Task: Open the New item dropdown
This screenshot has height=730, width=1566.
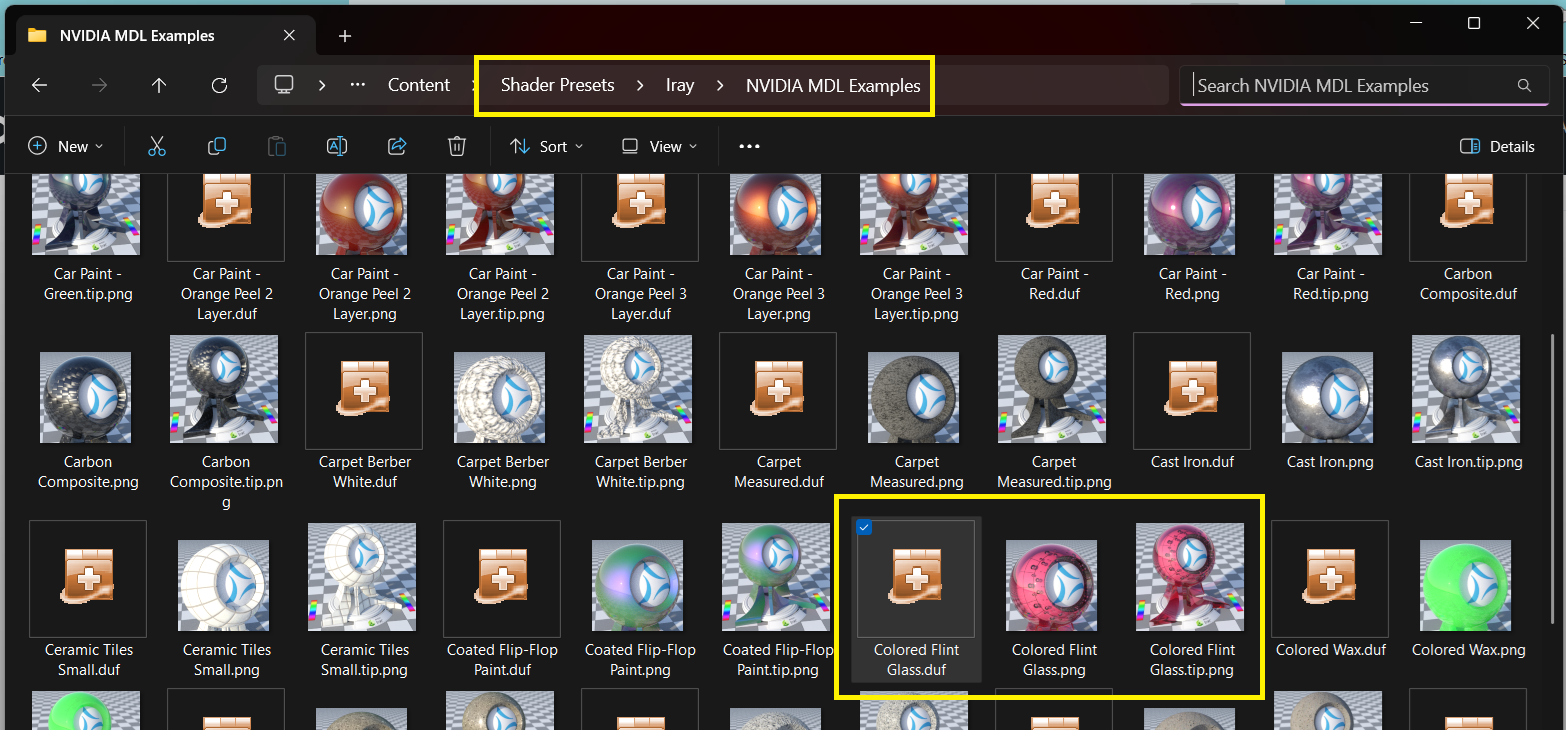Action: tap(65, 146)
